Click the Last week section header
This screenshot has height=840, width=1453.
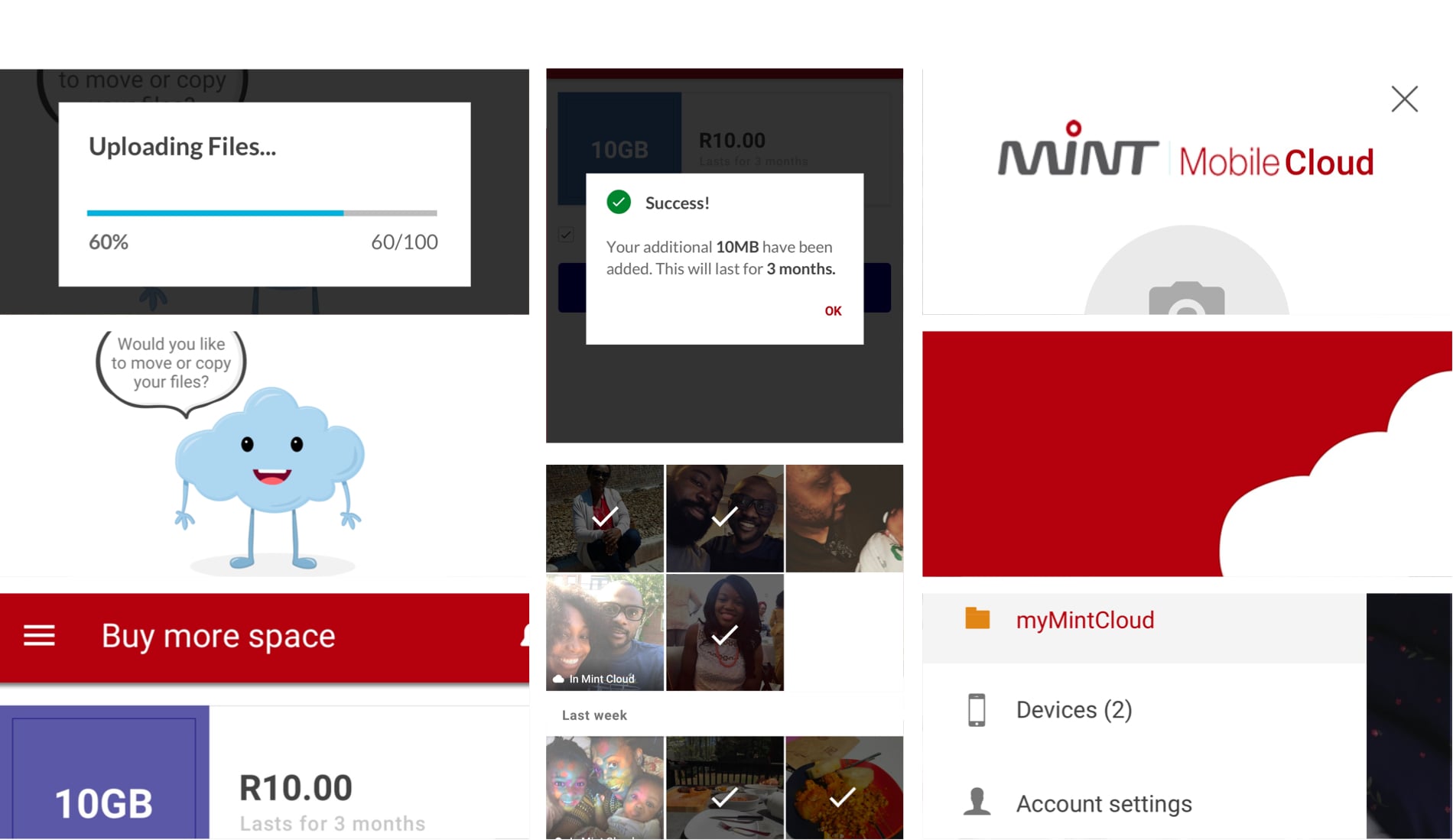point(594,715)
